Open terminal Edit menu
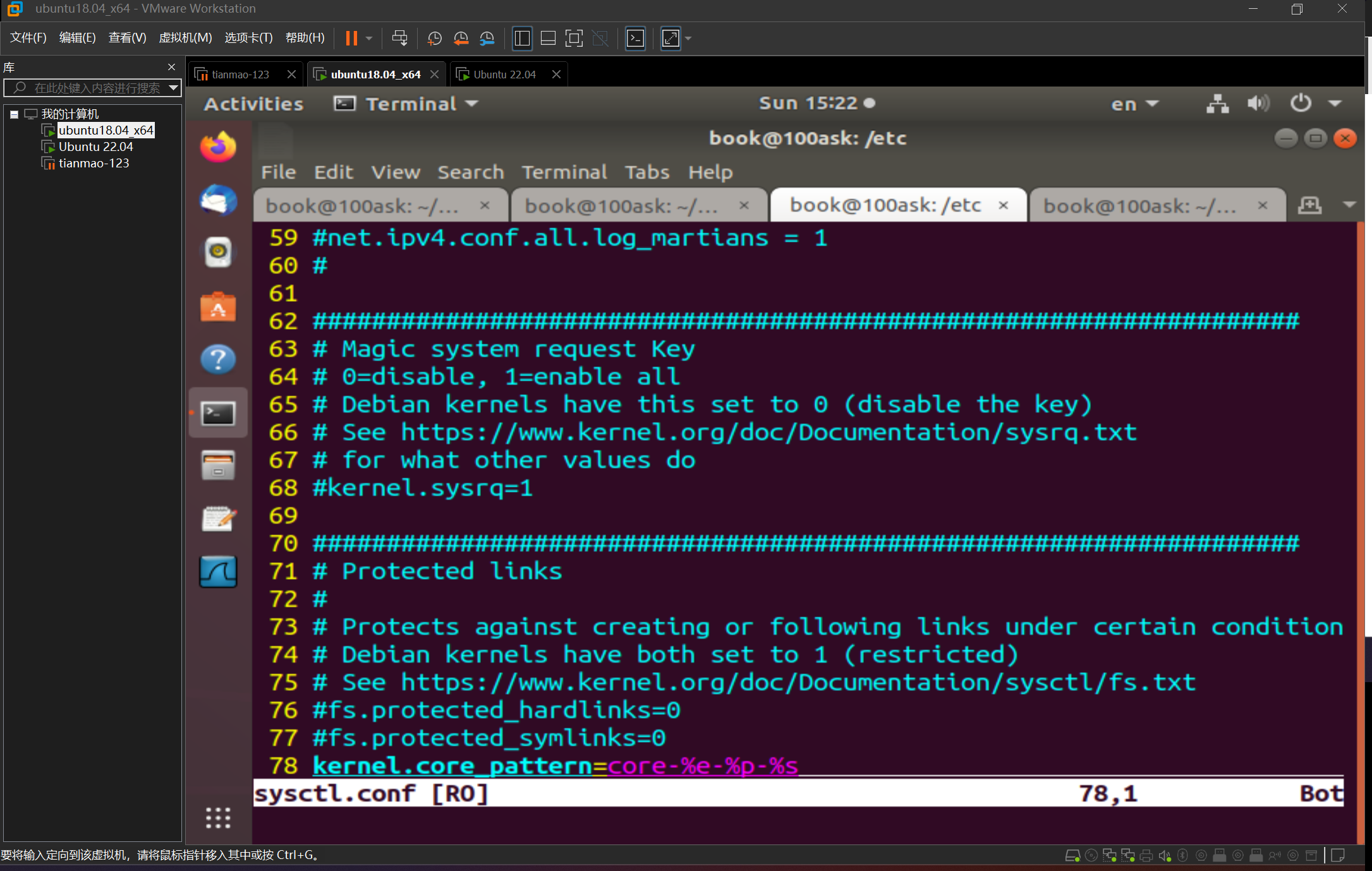 (334, 172)
